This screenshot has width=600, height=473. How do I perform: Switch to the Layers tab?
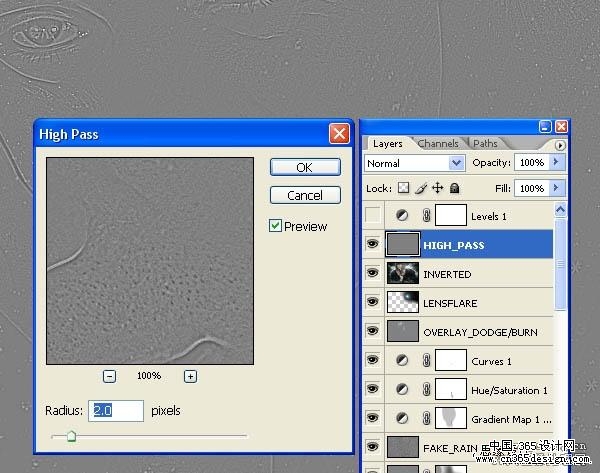[x=388, y=144]
